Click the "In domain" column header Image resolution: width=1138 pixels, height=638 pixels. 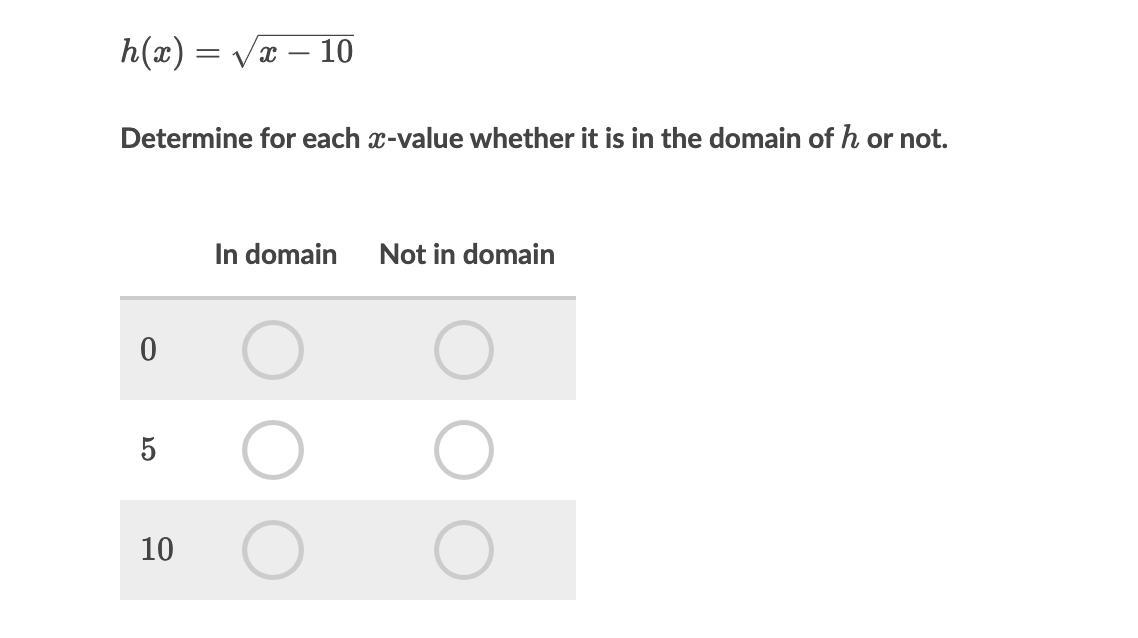[x=276, y=254]
